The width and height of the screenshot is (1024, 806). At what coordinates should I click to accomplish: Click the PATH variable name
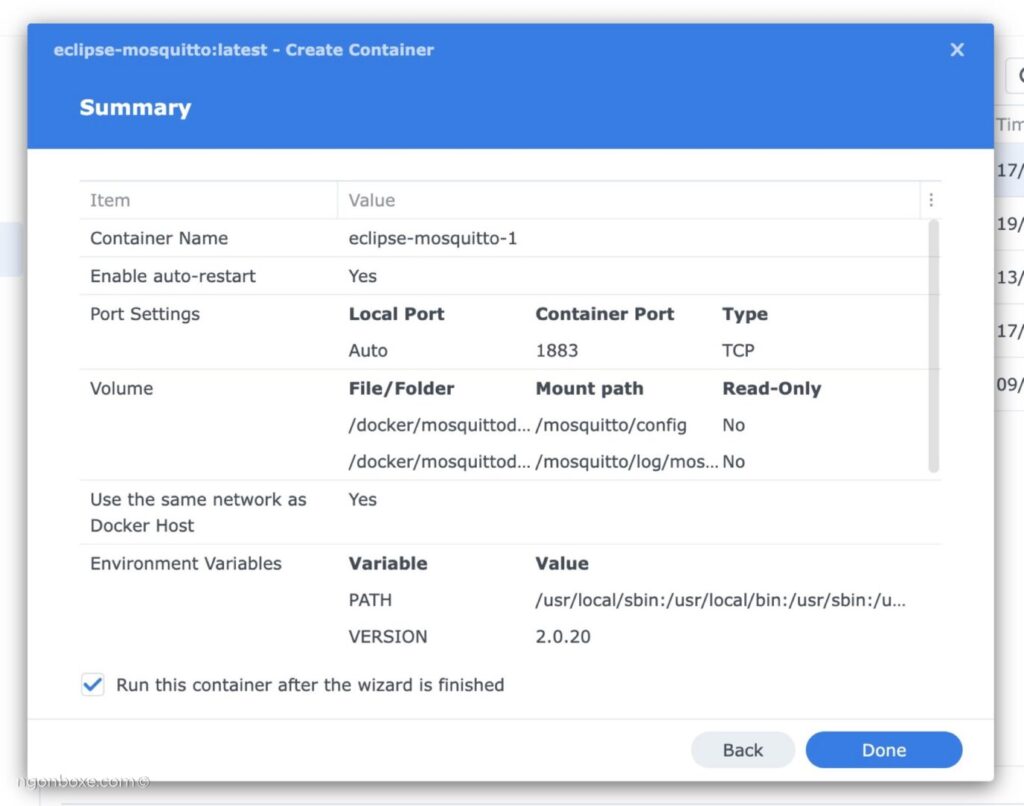coord(370,600)
